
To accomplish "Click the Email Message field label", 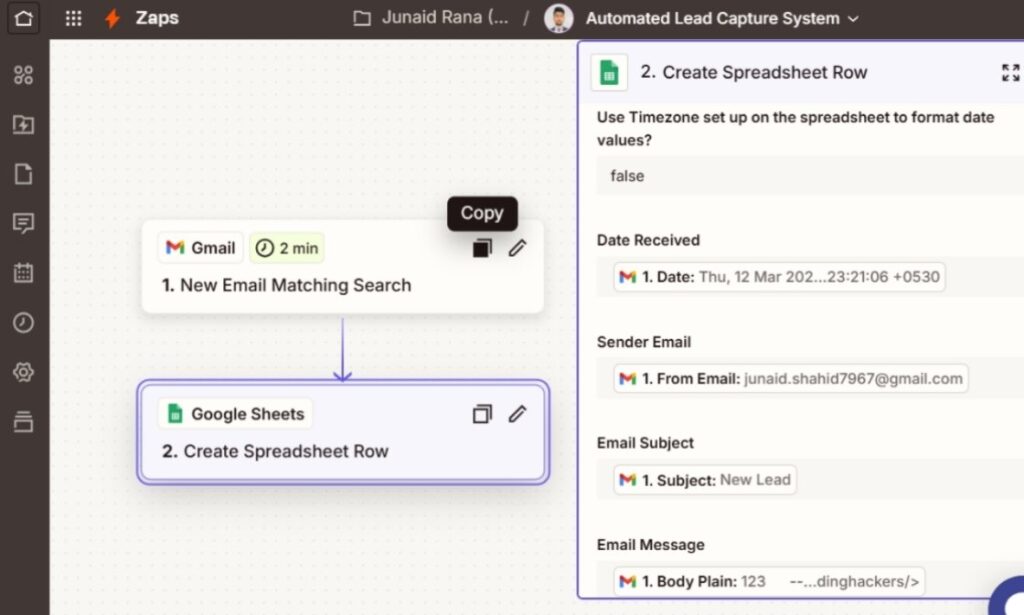I will click(650, 544).
